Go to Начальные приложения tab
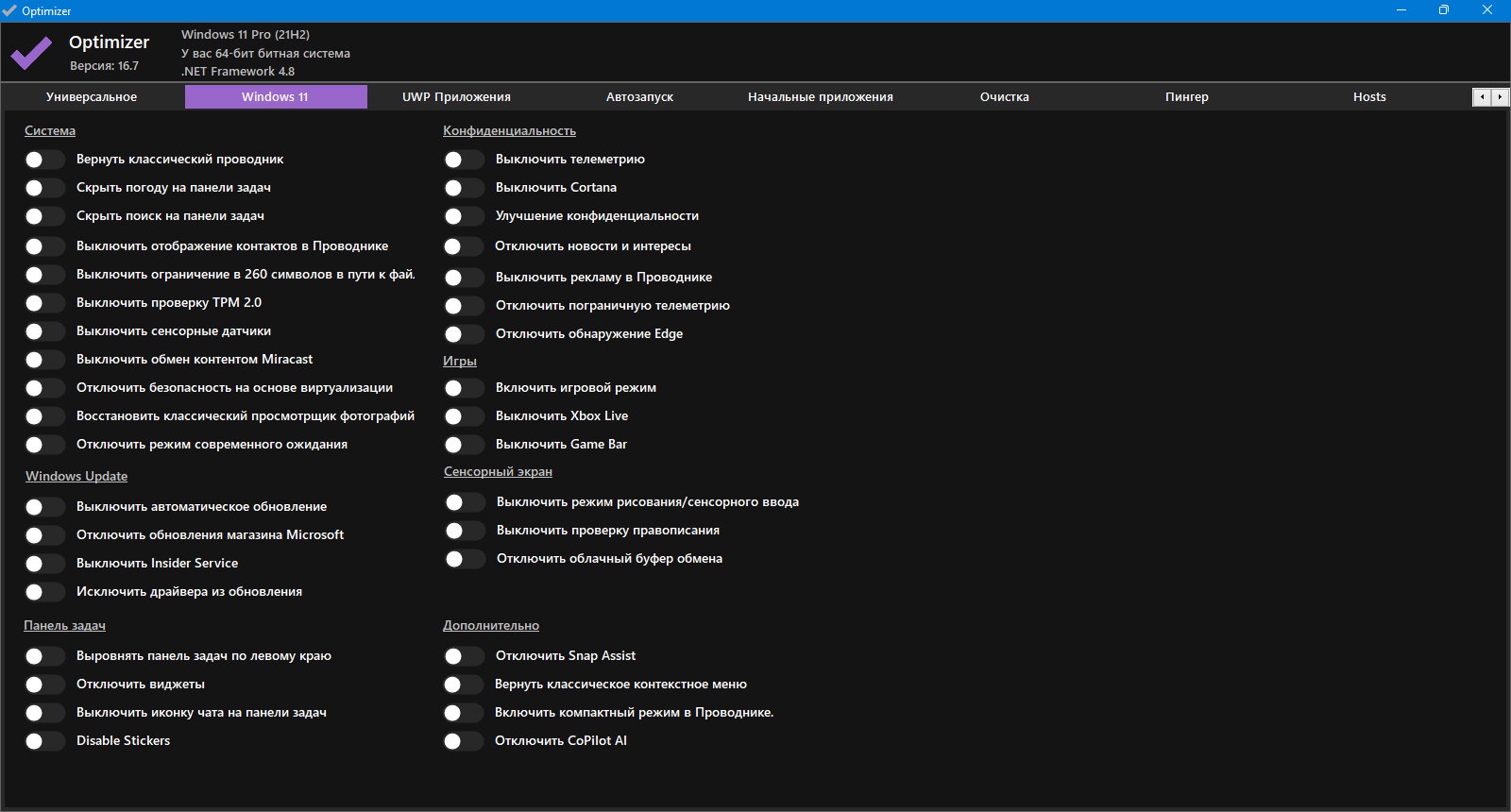The width and height of the screenshot is (1511, 812). click(x=821, y=97)
